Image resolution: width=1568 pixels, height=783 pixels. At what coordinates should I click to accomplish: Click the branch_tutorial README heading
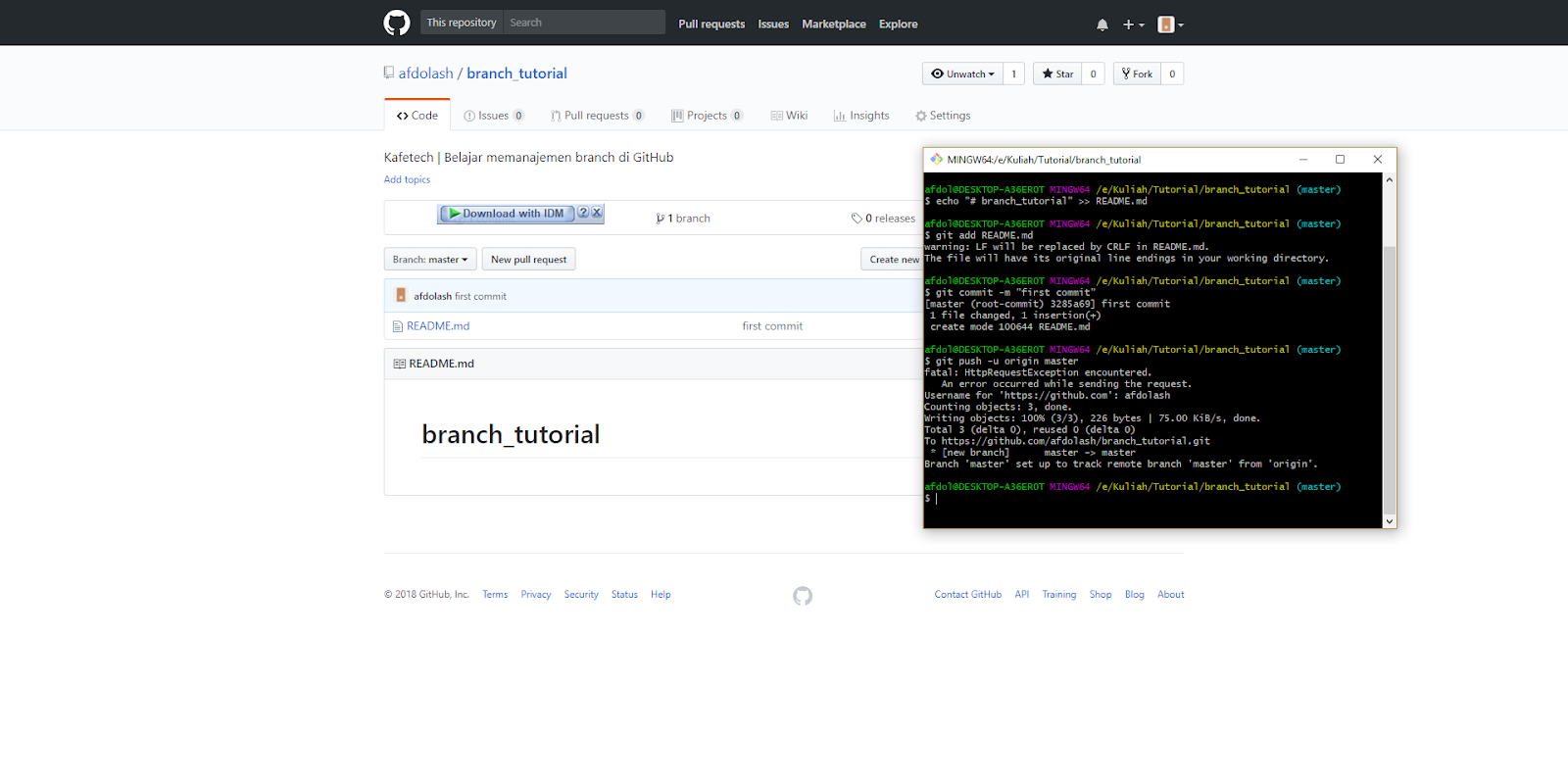[511, 434]
